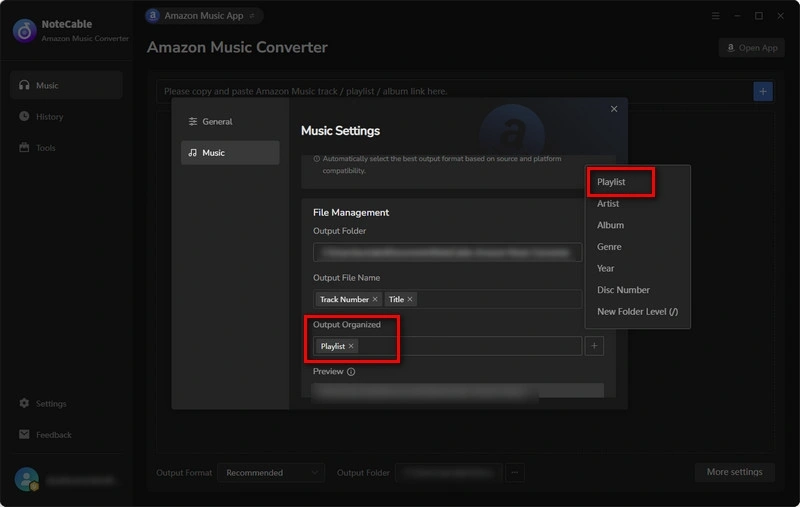Image resolution: width=800 pixels, height=507 pixels.
Task: Switch source via Amazon Music App selector
Action: click(x=204, y=16)
